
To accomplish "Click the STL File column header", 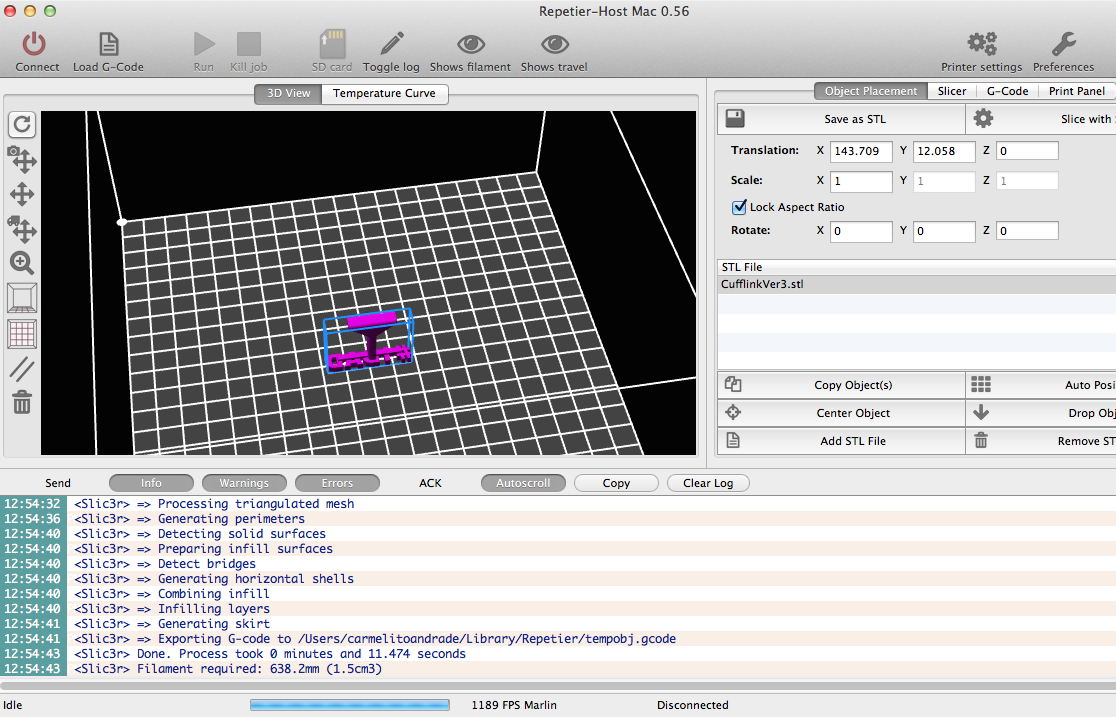I will tap(917, 267).
